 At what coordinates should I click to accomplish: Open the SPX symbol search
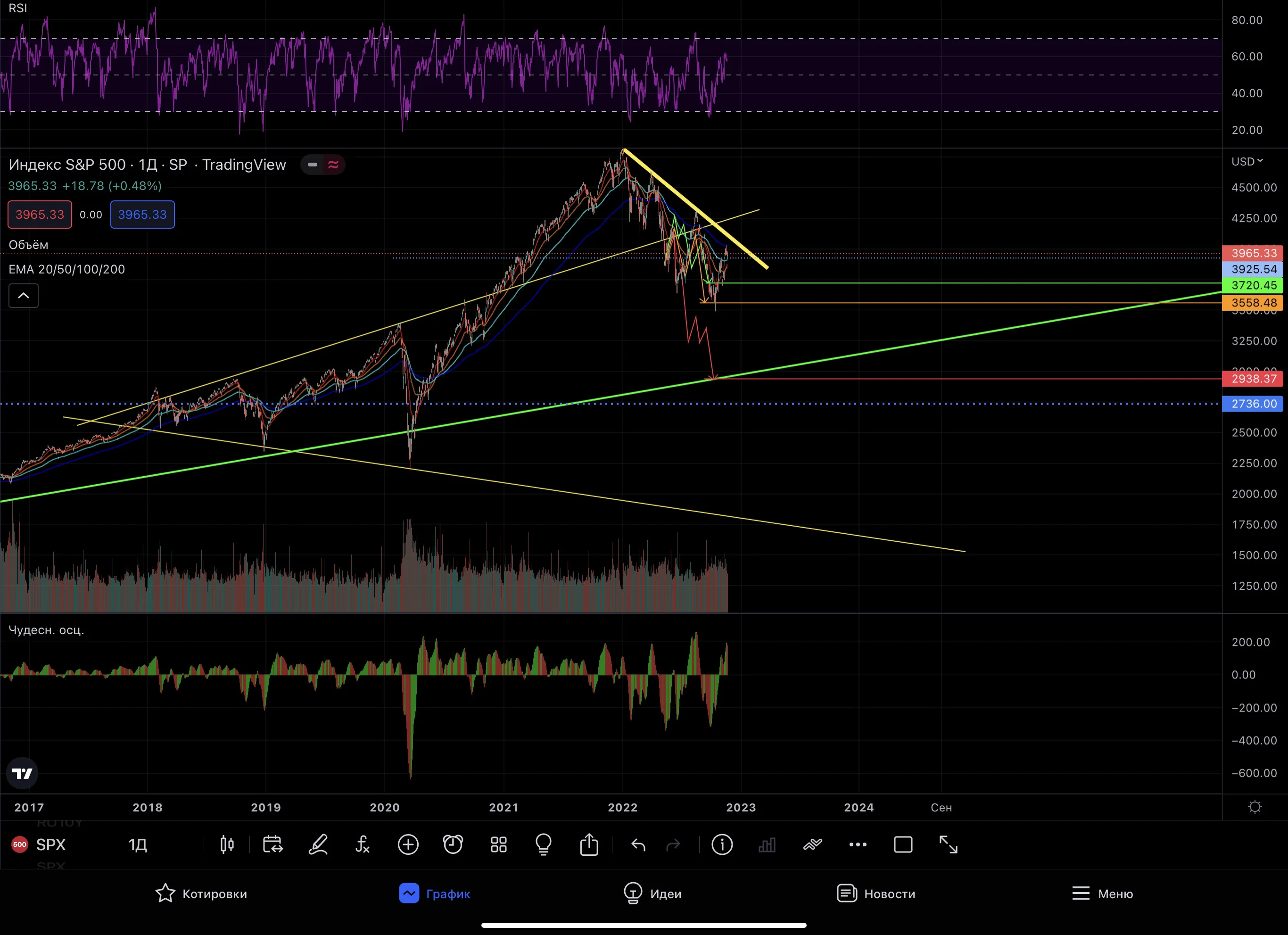pos(50,844)
